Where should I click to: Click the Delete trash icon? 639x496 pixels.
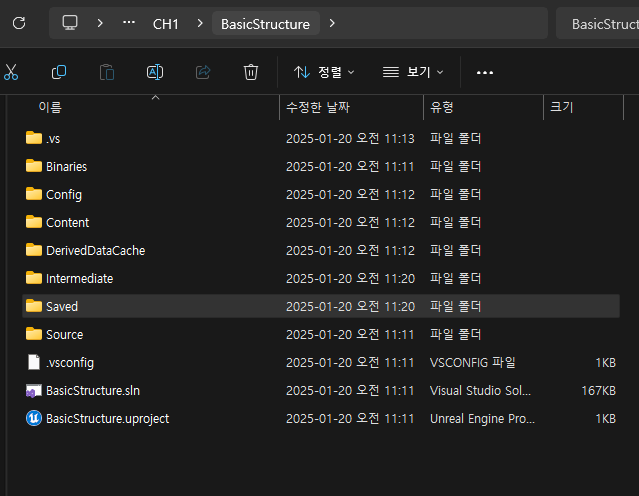[251, 73]
